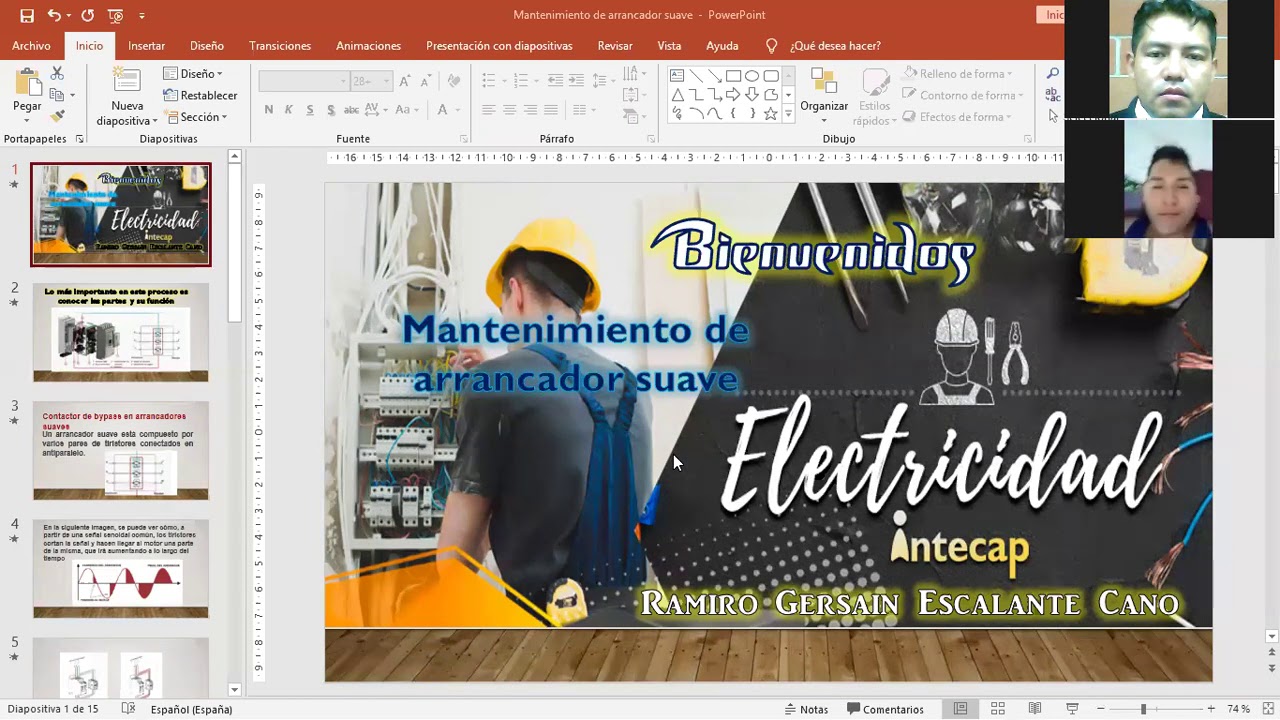Click the Cut scissors icon
Viewport: 1280px width, 720px height.
[57, 74]
